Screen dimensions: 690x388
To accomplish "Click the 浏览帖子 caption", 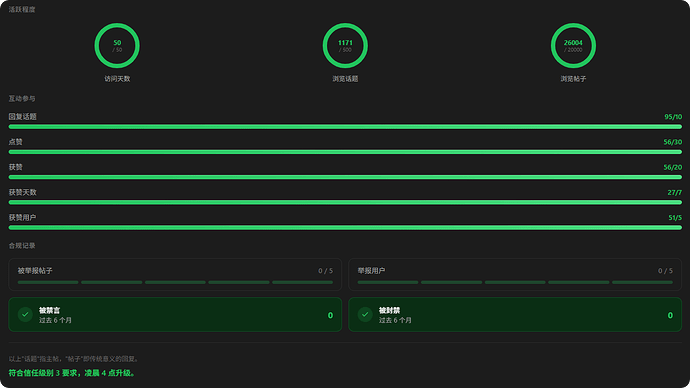I will tap(573, 79).
